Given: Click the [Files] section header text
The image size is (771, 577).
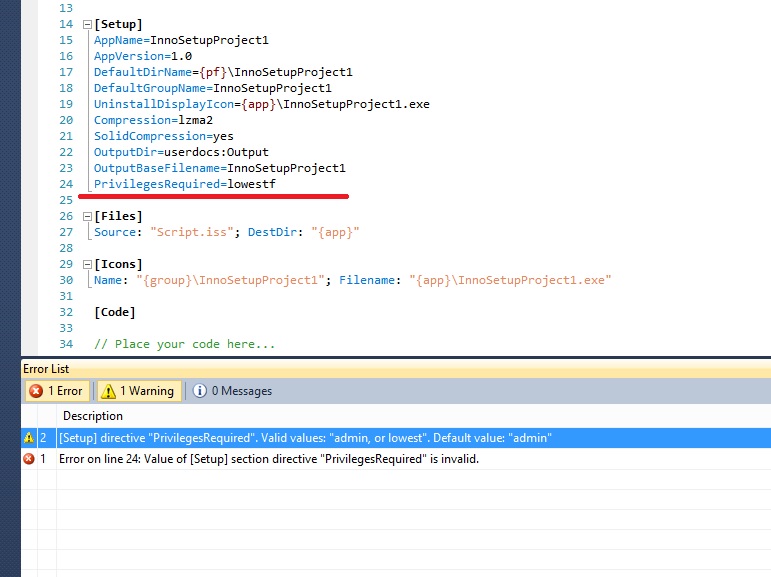Looking at the screenshot, I should tap(119, 216).
